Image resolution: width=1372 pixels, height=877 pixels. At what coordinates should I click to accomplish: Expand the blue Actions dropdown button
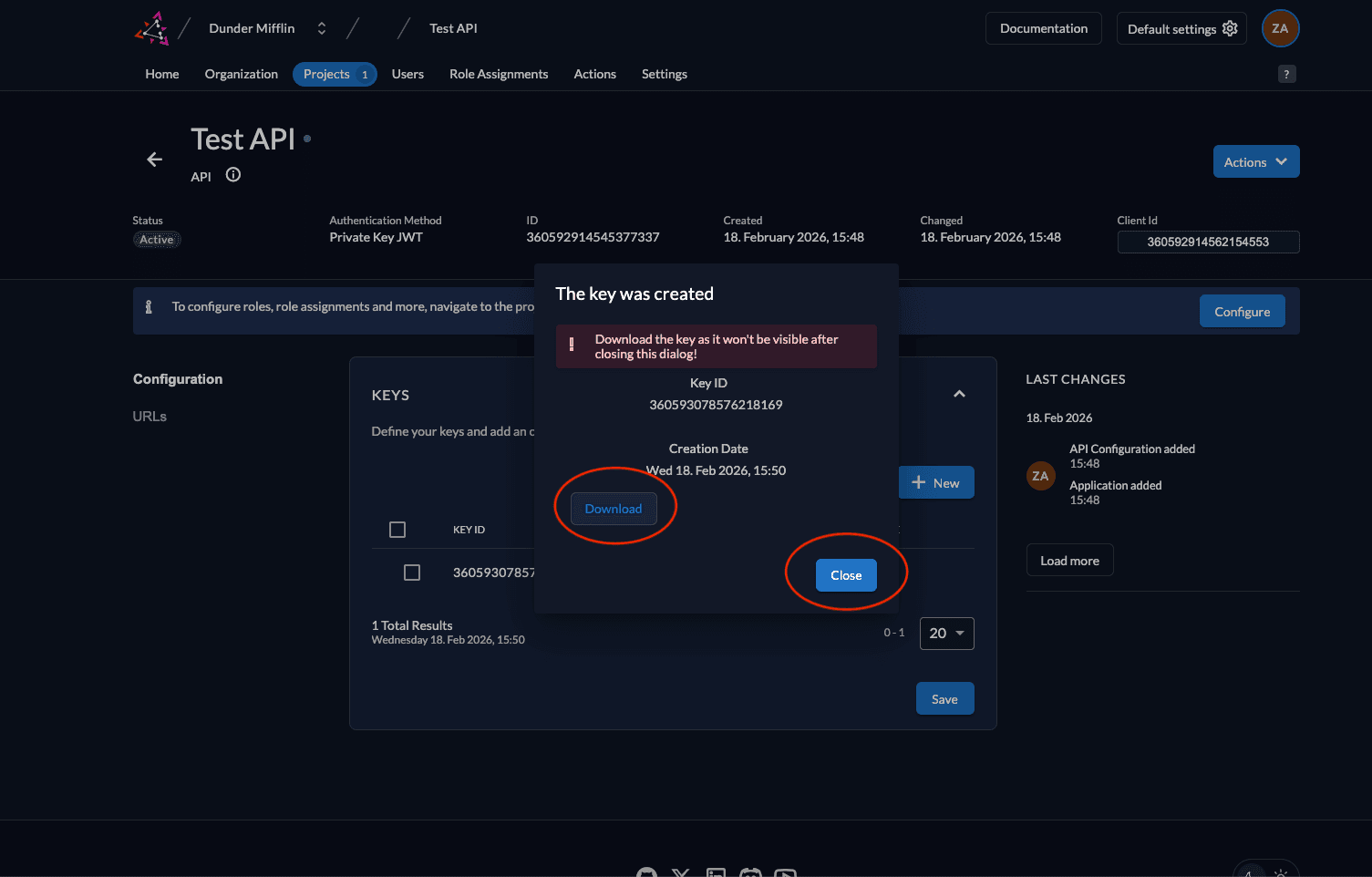[x=1255, y=162]
